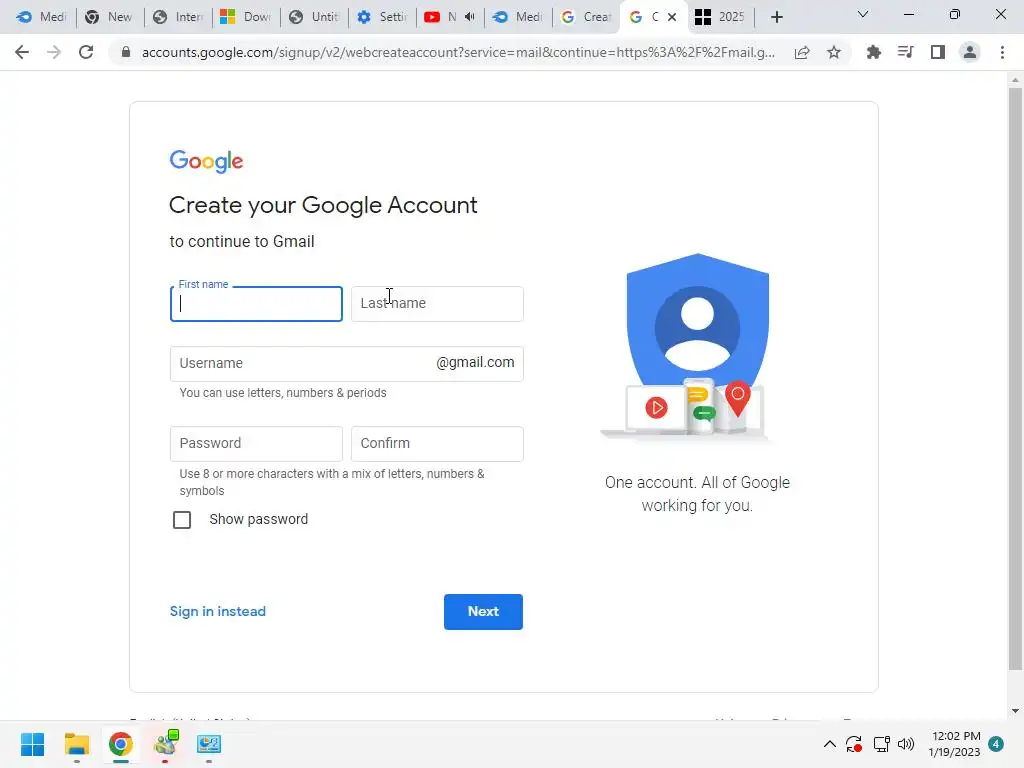
Task: Switch to the Microsoft Dow tab
Action: click(246, 17)
